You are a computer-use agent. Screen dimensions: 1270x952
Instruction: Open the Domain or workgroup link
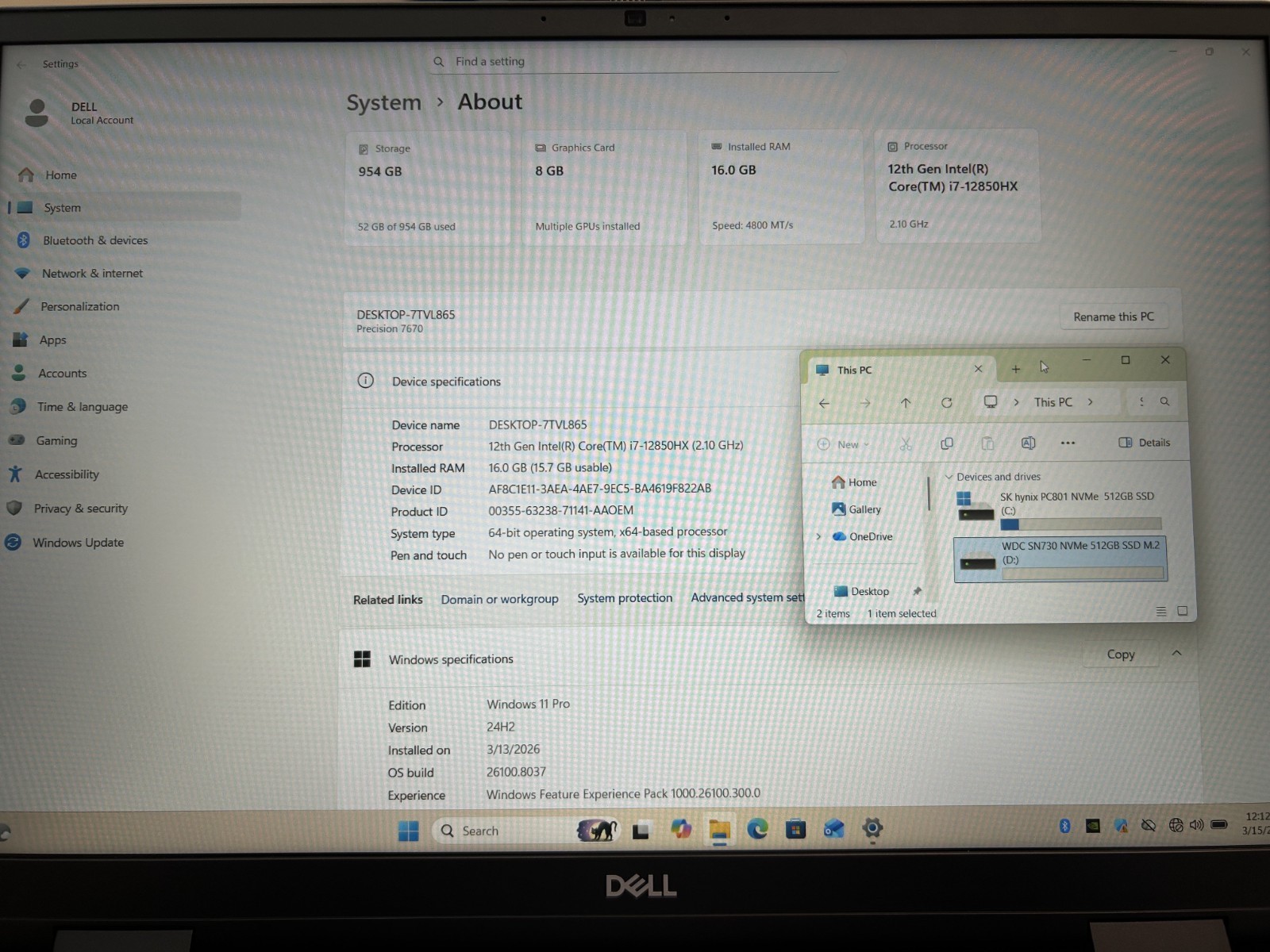coord(499,599)
